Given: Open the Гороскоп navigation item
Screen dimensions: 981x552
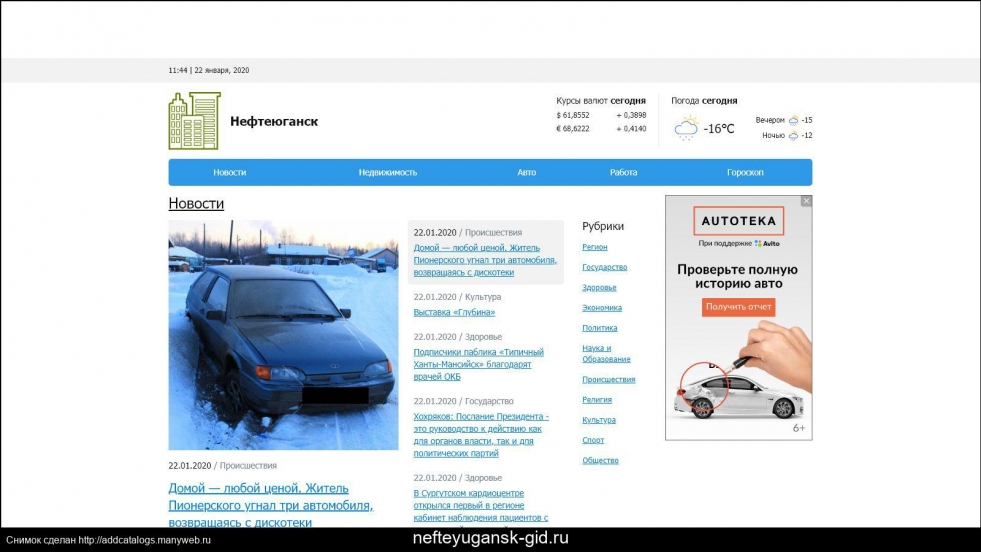Looking at the screenshot, I should (745, 172).
